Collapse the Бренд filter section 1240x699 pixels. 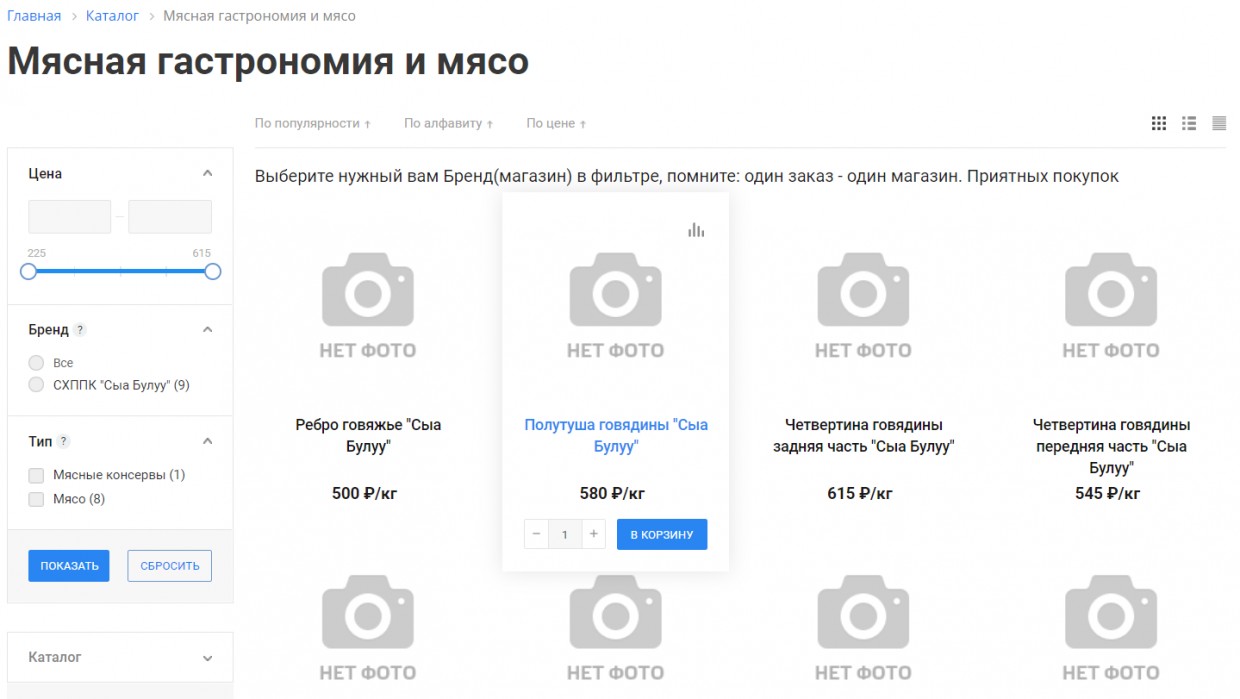(207, 330)
